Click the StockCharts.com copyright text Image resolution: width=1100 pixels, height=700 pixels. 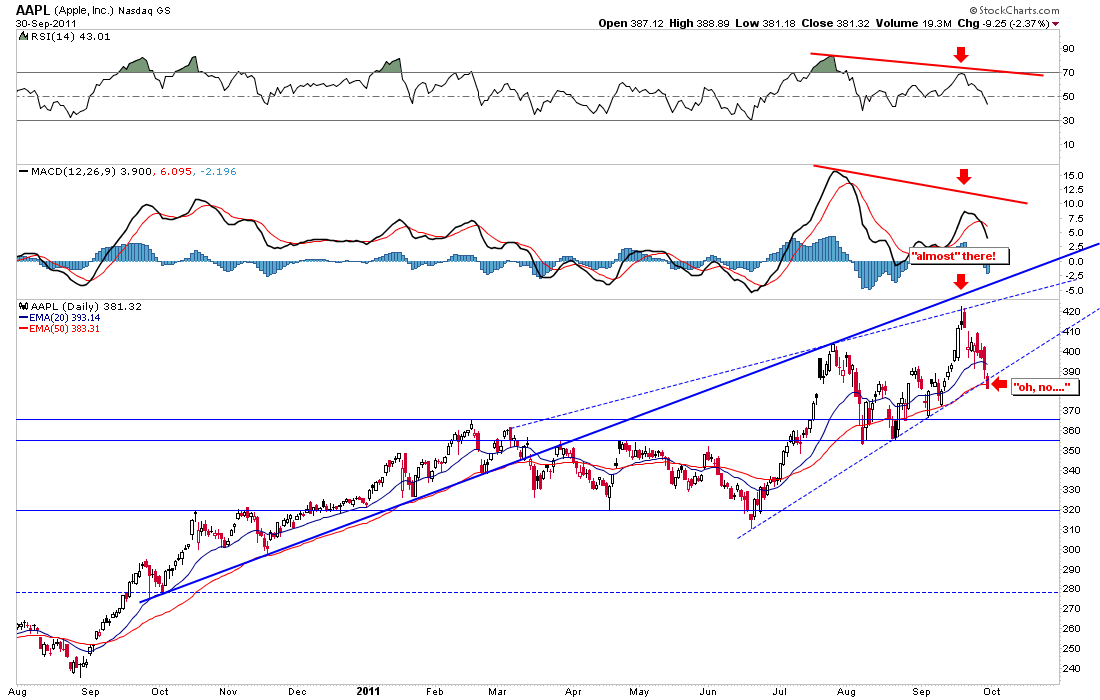click(1014, 11)
